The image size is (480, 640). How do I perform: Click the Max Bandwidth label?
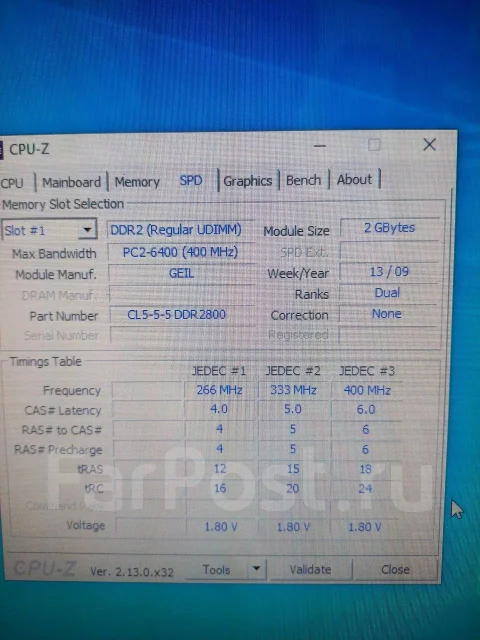click(54, 254)
